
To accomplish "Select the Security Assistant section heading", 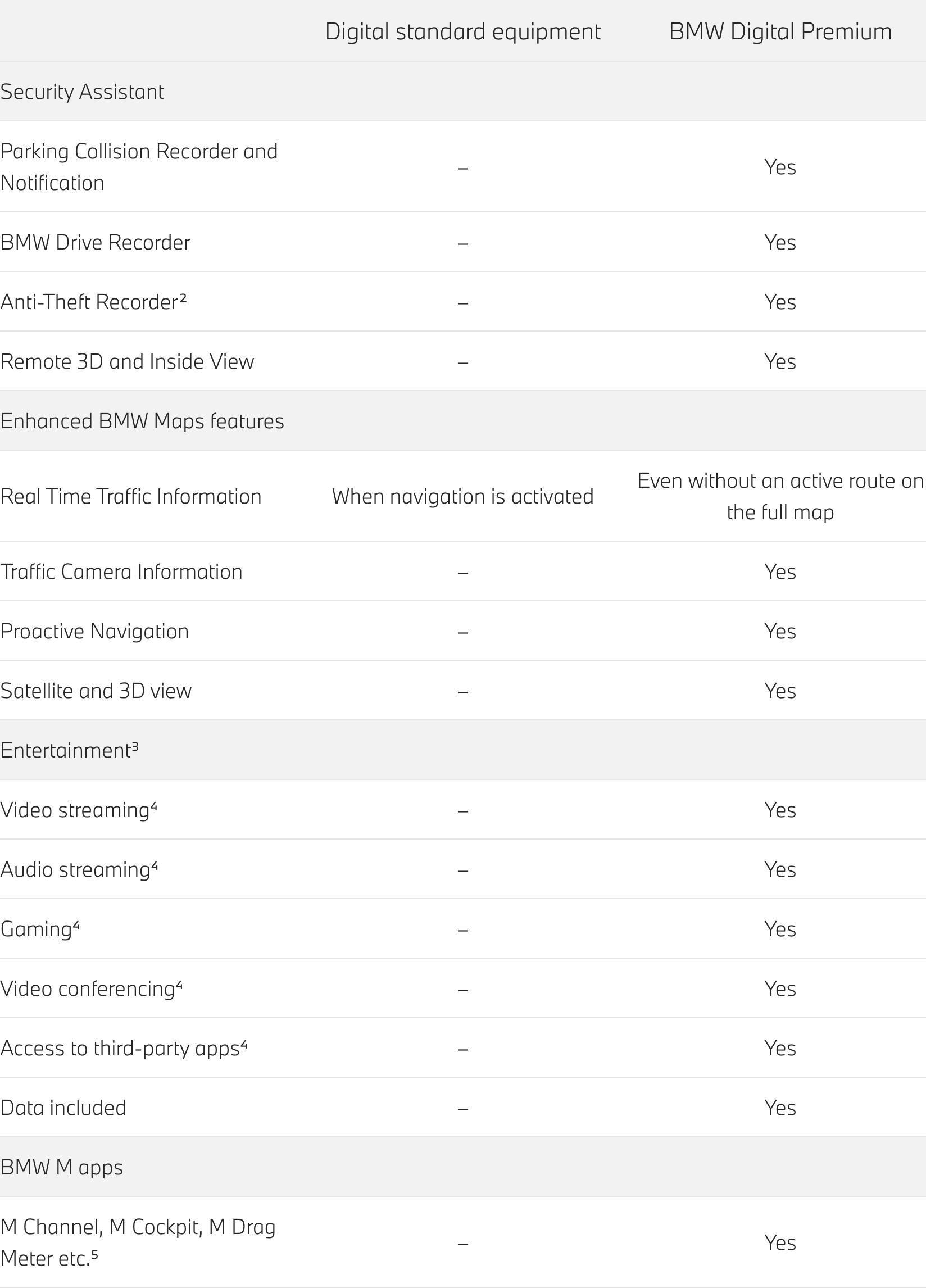I will pyautogui.click(x=83, y=92).
